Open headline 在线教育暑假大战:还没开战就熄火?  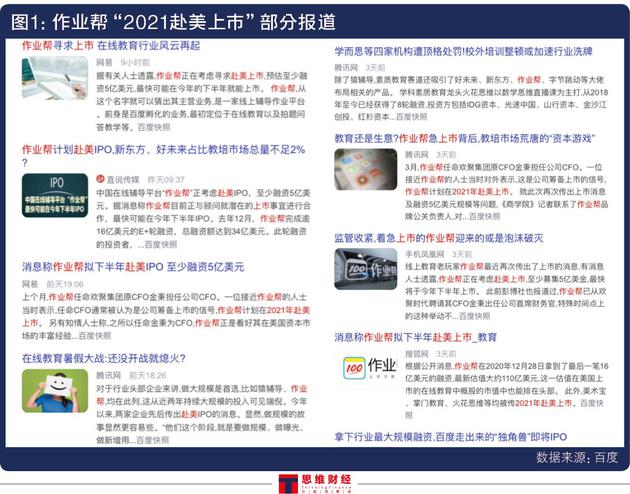(x=104, y=358)
